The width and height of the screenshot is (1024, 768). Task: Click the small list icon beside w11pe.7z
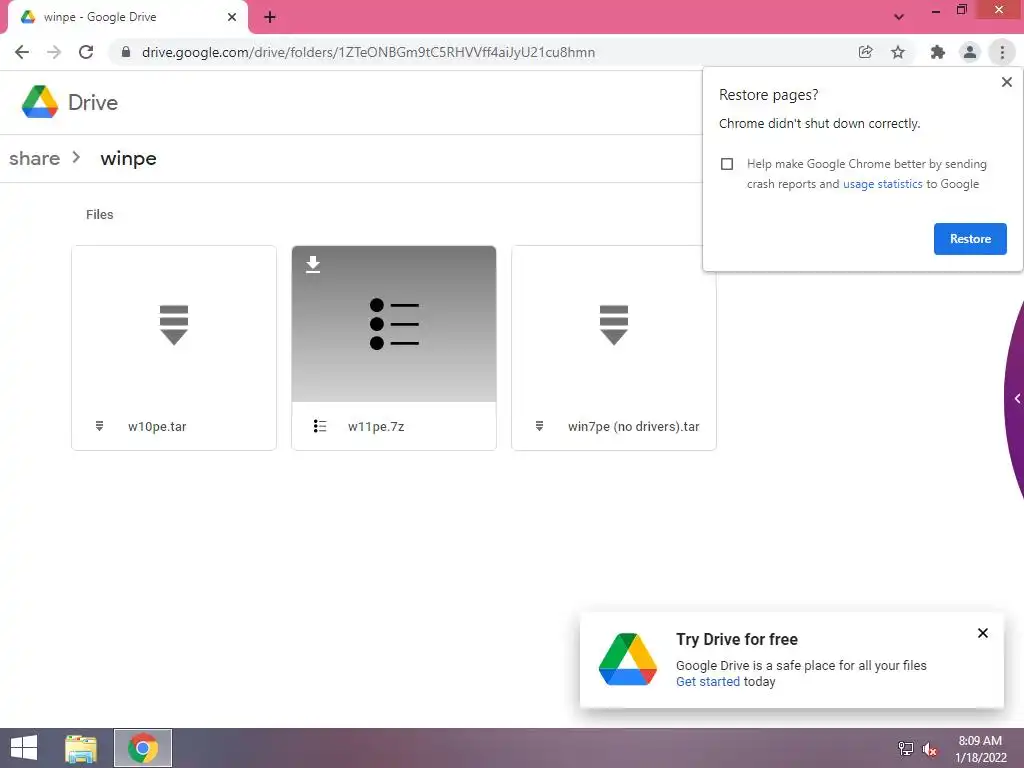[319, 426]
